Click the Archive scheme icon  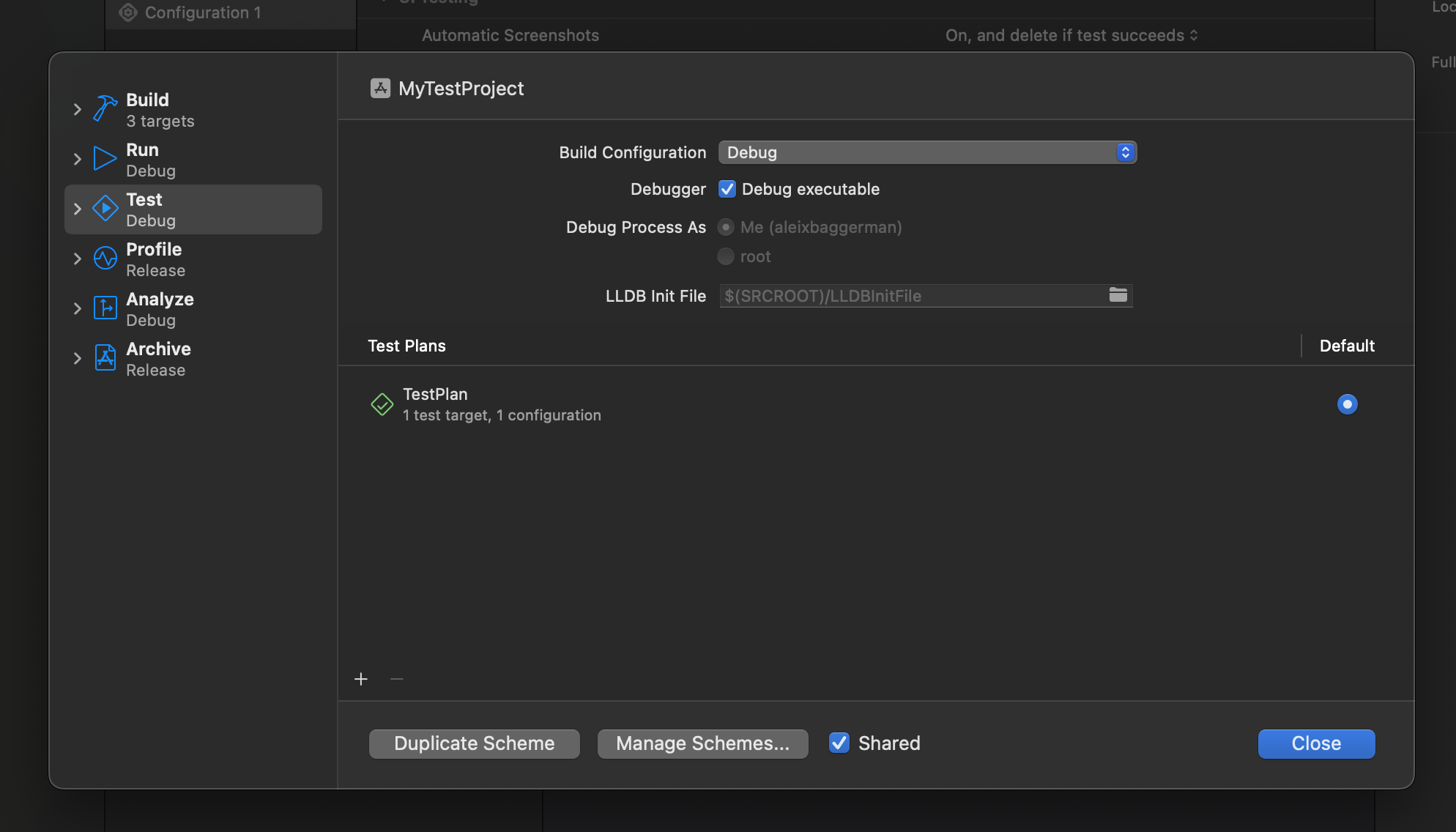point(105,358)
